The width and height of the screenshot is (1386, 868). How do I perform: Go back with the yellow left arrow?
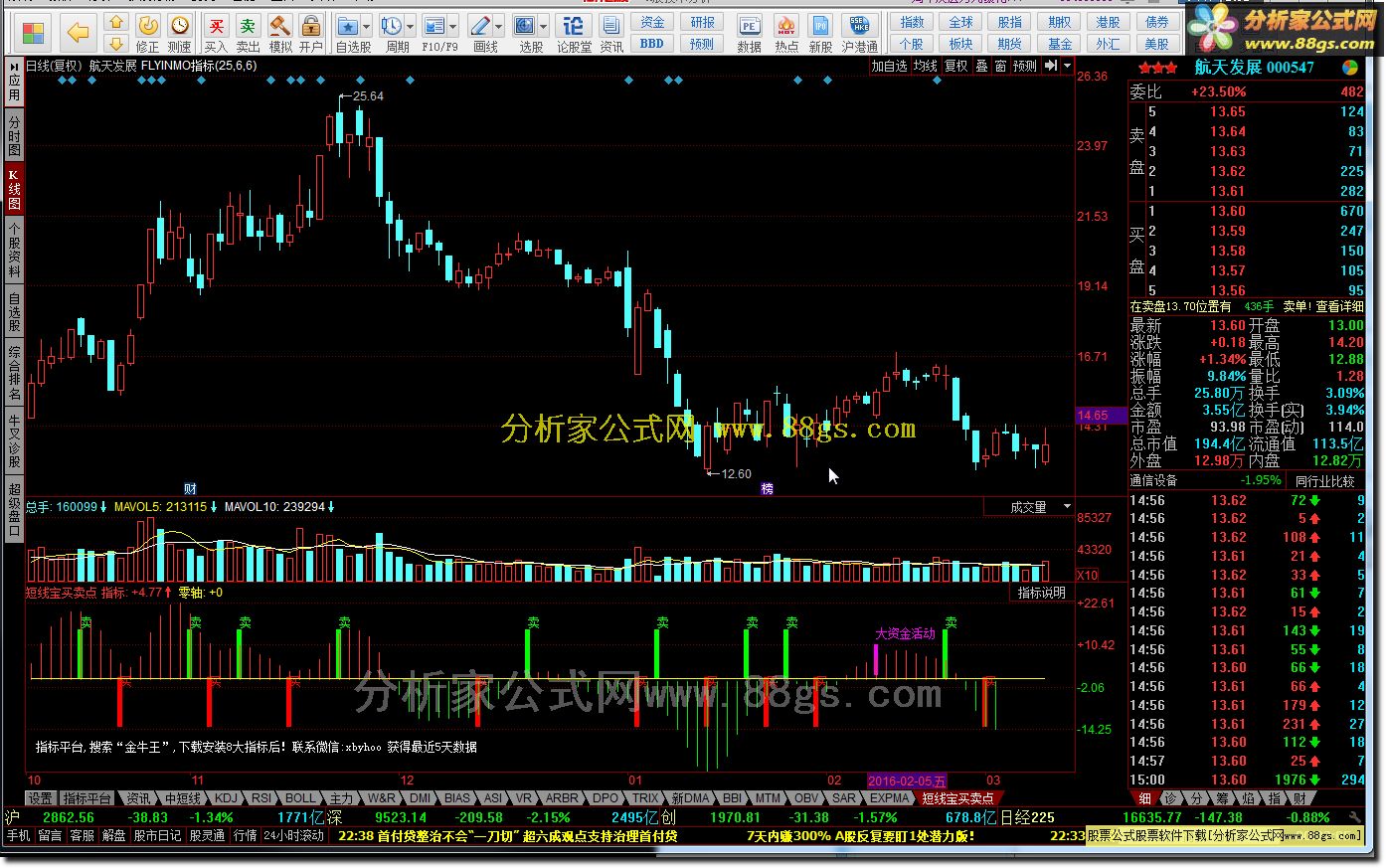tap(78, 33)
